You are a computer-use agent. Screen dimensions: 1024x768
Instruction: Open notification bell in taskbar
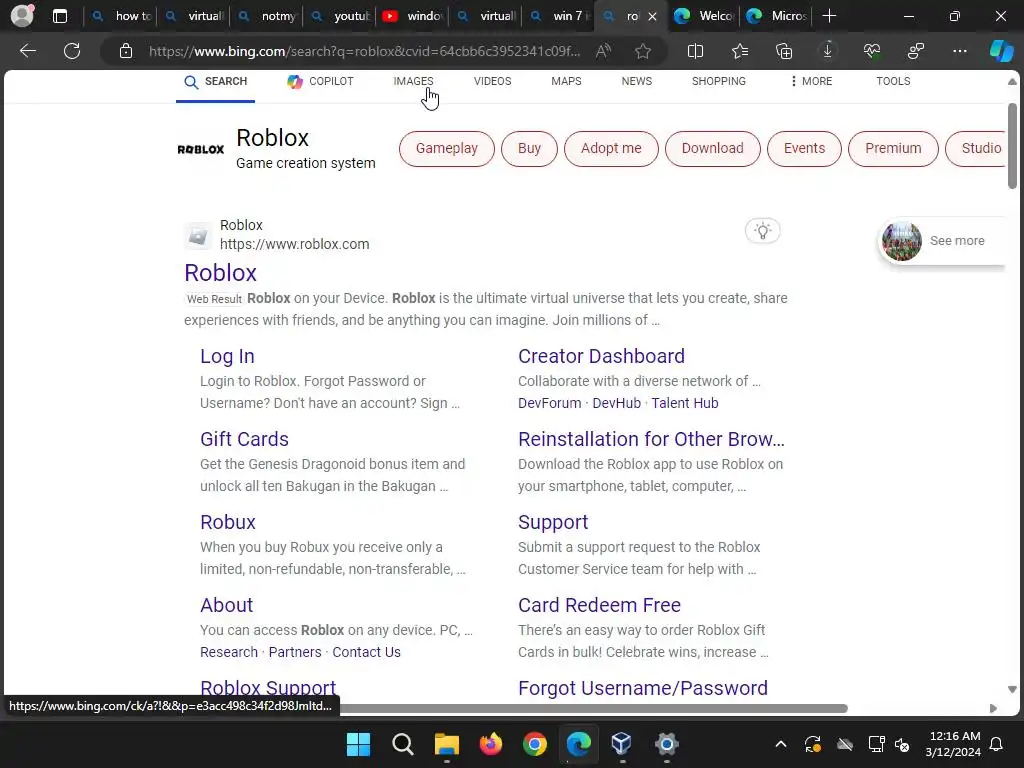(x=996, y=744)
